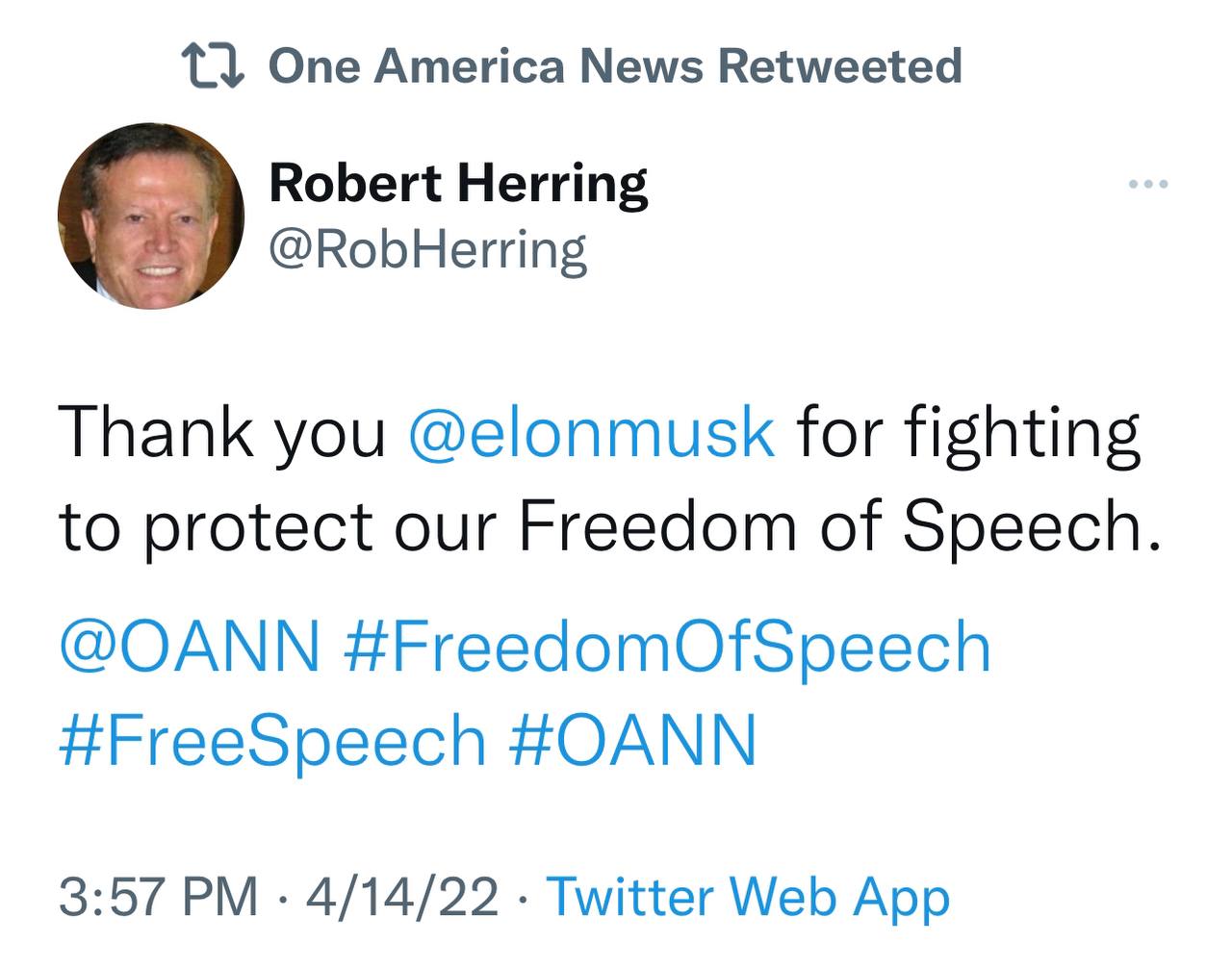Open the three-dot more options menu

coord(1149,184)
